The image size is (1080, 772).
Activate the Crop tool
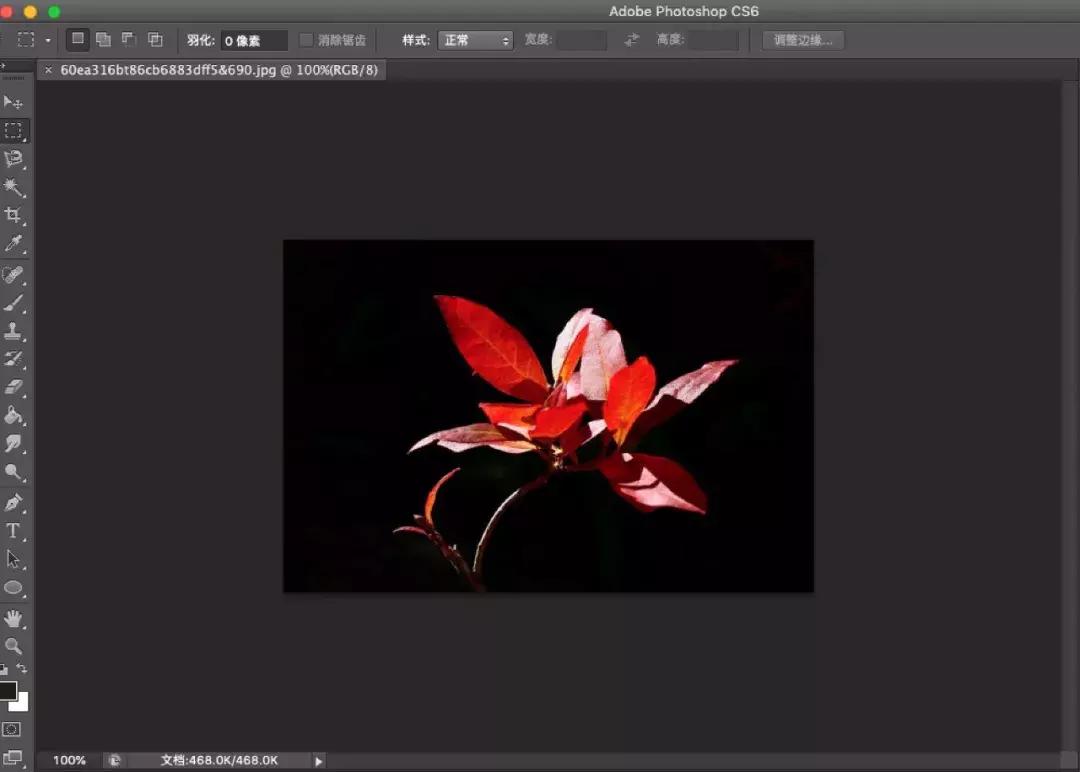point(13,215)
